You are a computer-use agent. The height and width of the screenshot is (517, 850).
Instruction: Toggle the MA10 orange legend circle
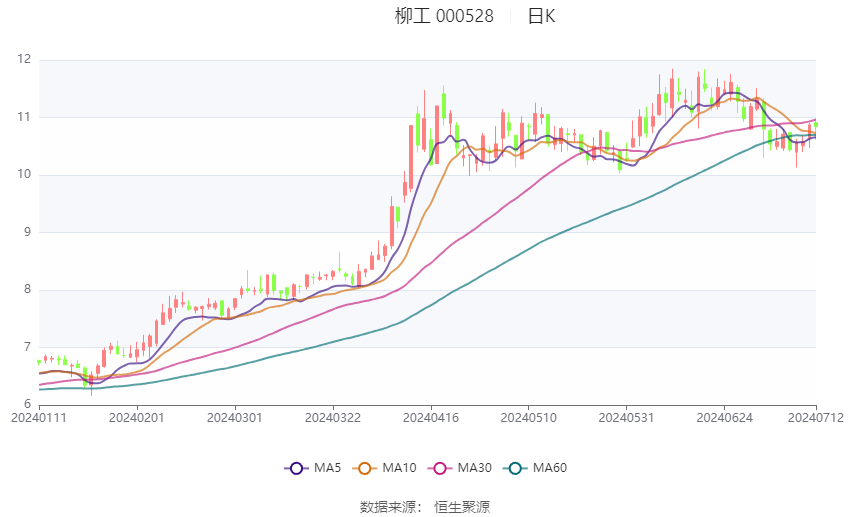pos(364,468)
